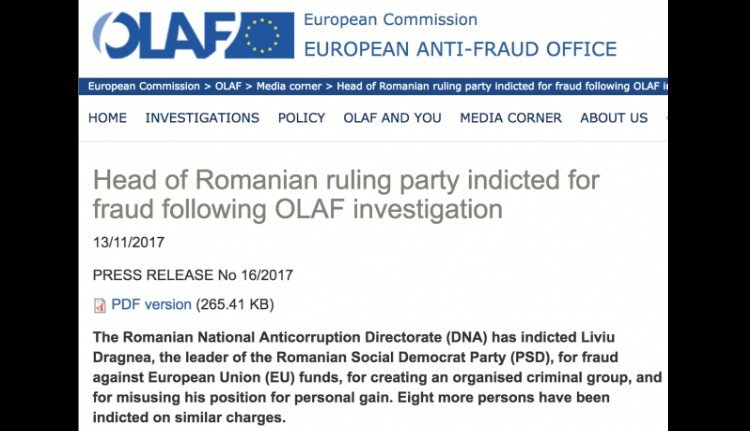
Task: Click the European Commission header text
Action: pyautogui.click(x=390, y=20)
